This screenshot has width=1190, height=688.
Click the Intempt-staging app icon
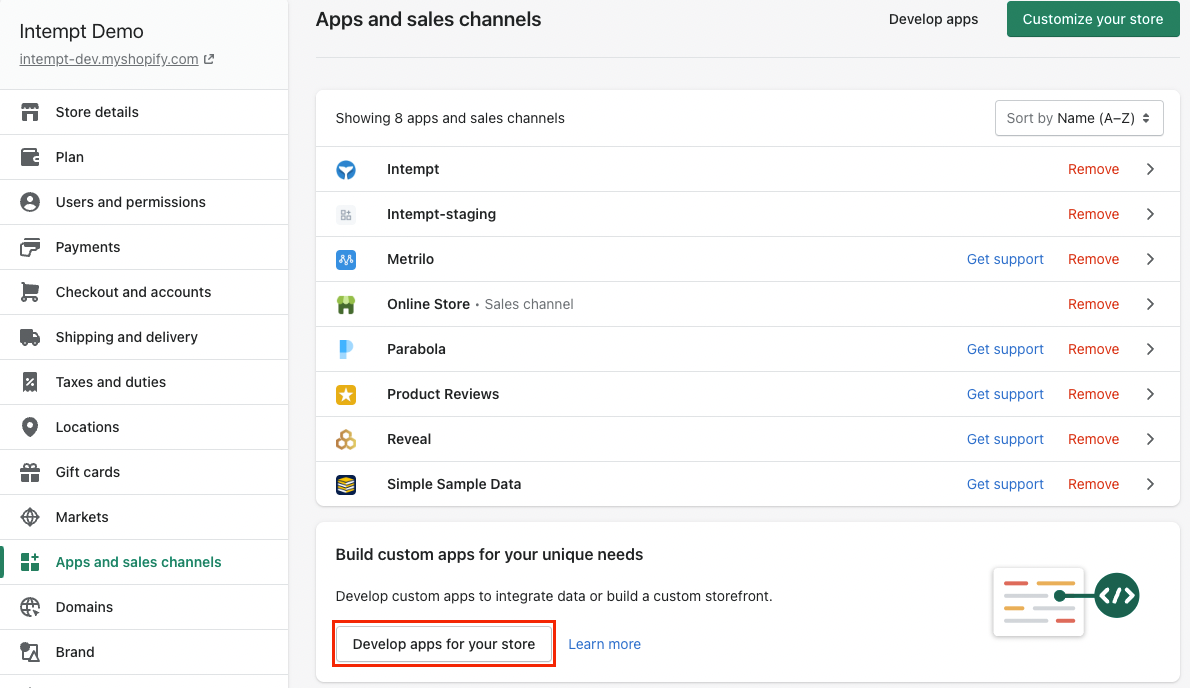[346, 215]
